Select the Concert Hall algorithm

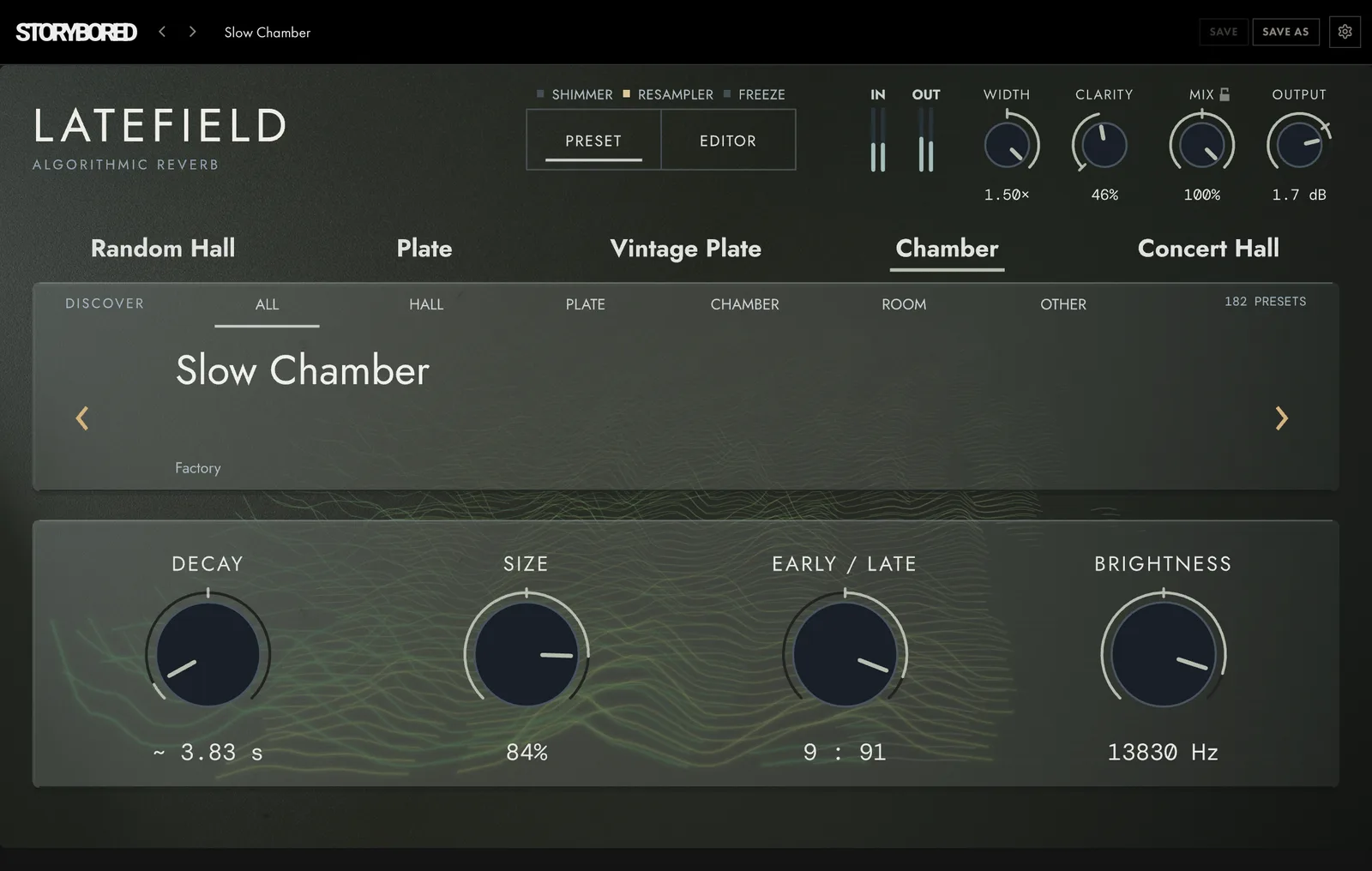[x=1208, y=249]
